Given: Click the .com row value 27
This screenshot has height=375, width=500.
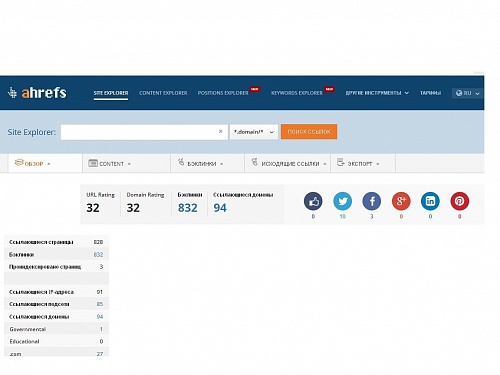Looking at the screenshot, I should [x=100, y=354].
